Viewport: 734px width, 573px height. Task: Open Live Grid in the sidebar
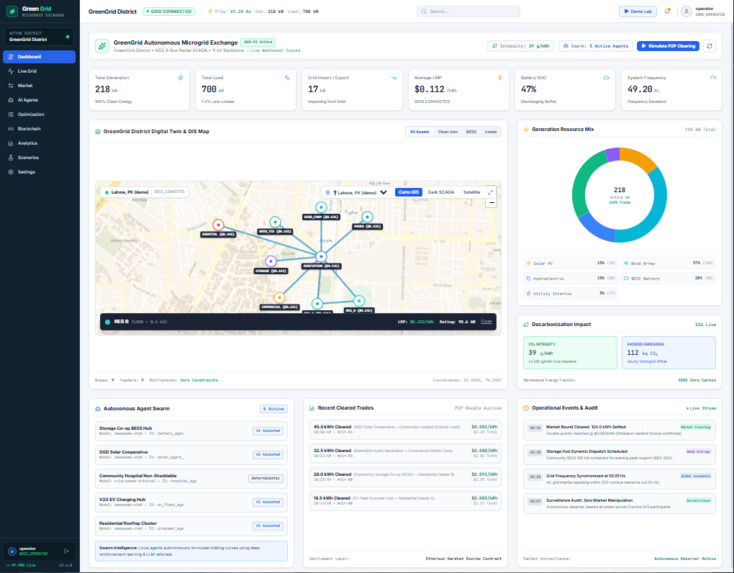(x=39, y=71)
